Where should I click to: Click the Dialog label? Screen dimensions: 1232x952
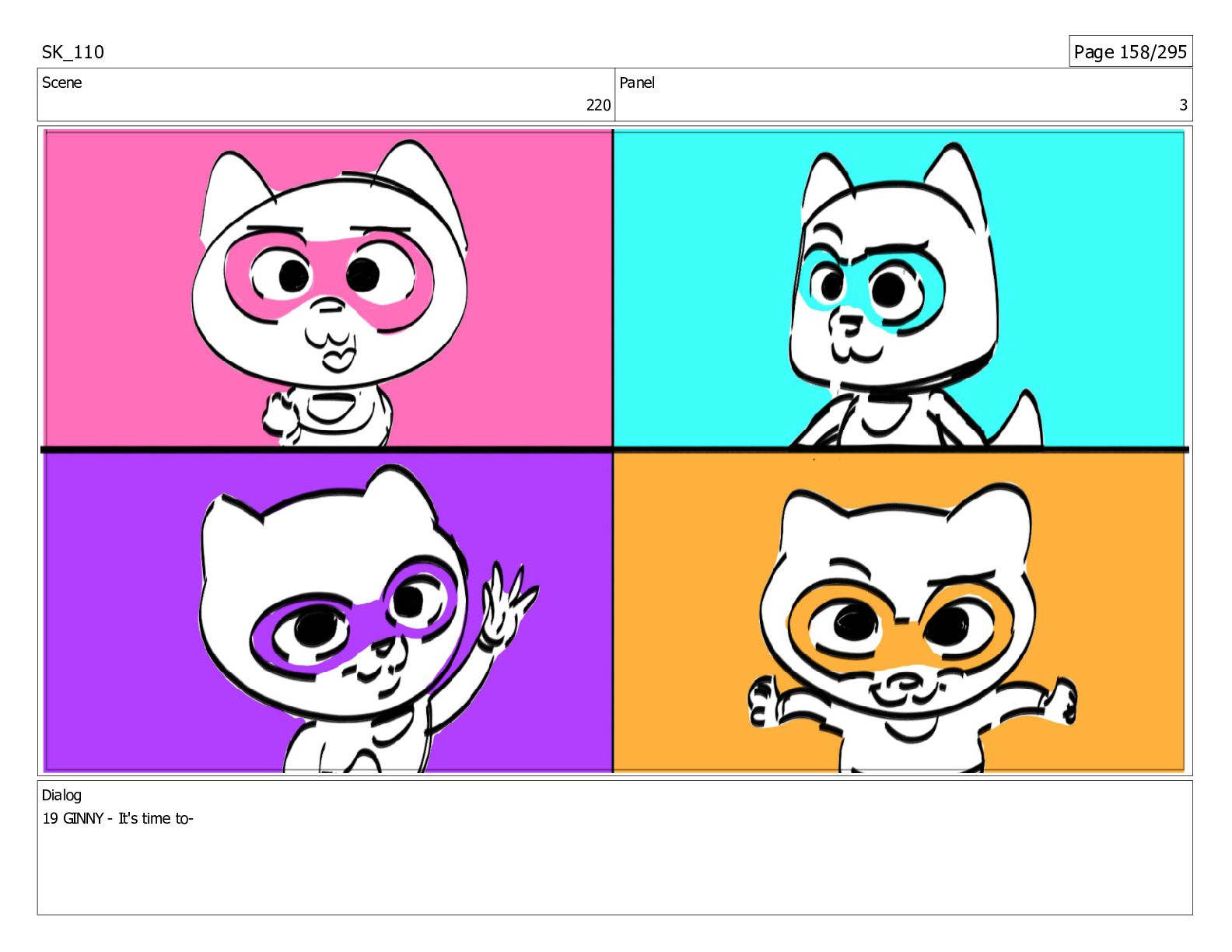[61, 795]
